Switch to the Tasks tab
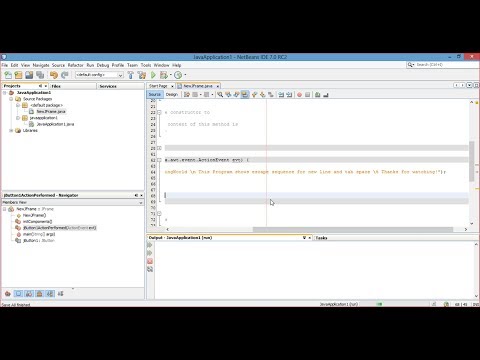 click(x=321, y=238)
